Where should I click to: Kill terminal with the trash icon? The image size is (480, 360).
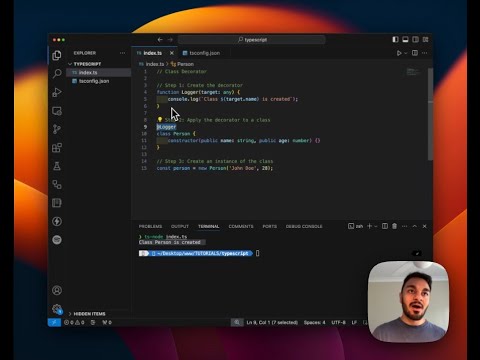394,226
